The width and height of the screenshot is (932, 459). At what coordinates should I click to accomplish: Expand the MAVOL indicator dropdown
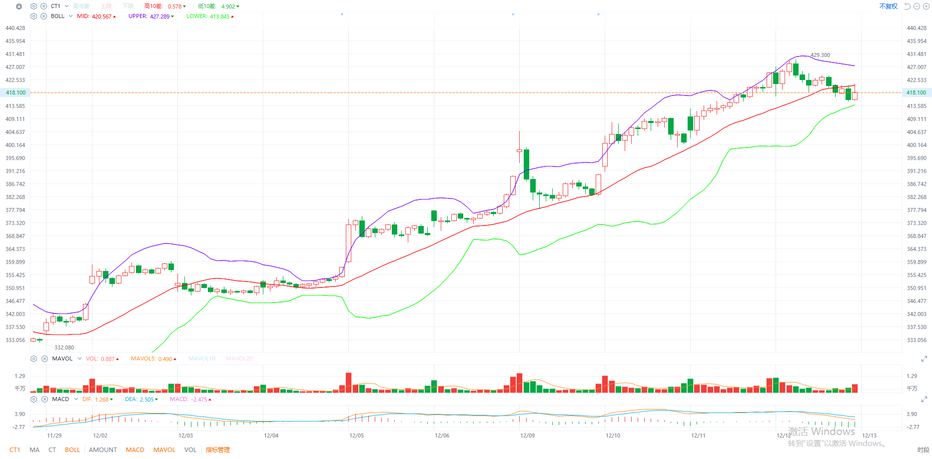pyautogui.click(x=80, y=359)
